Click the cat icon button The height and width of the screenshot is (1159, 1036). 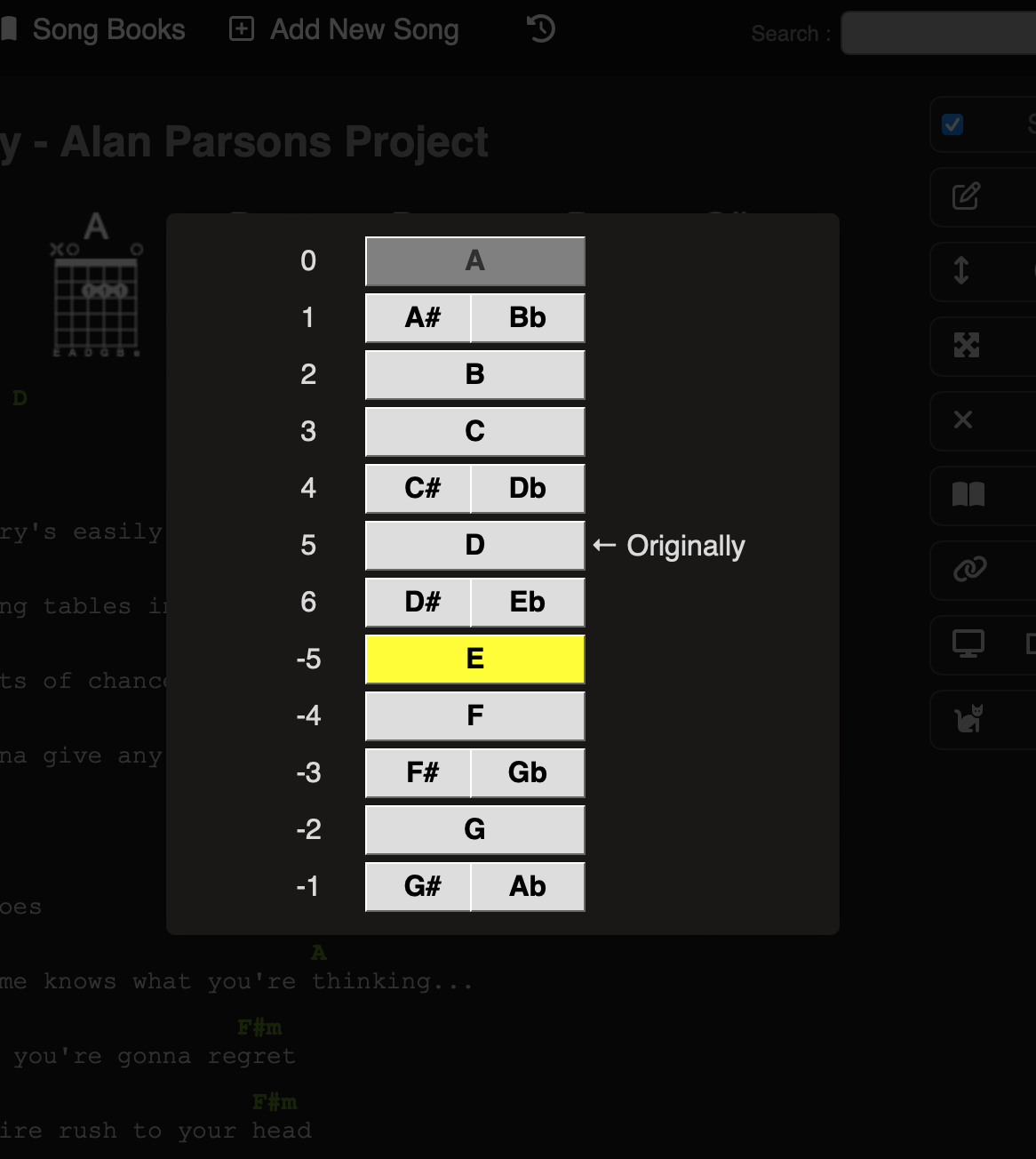click(x=968, y=718)
